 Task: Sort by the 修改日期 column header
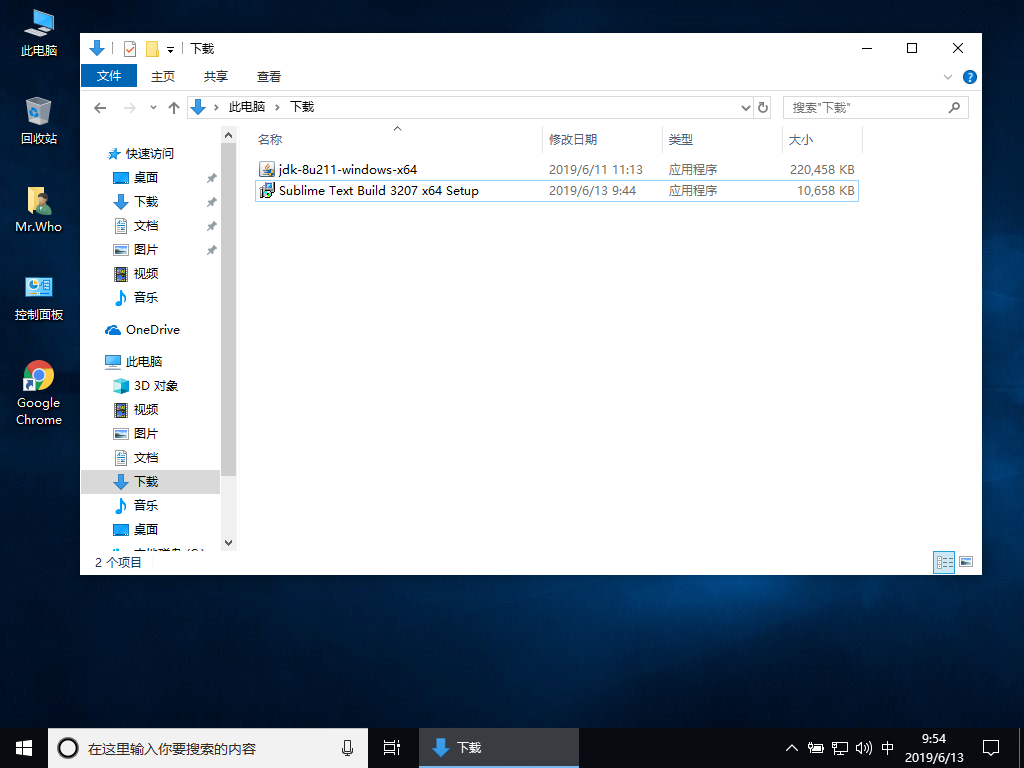(602, 139)
